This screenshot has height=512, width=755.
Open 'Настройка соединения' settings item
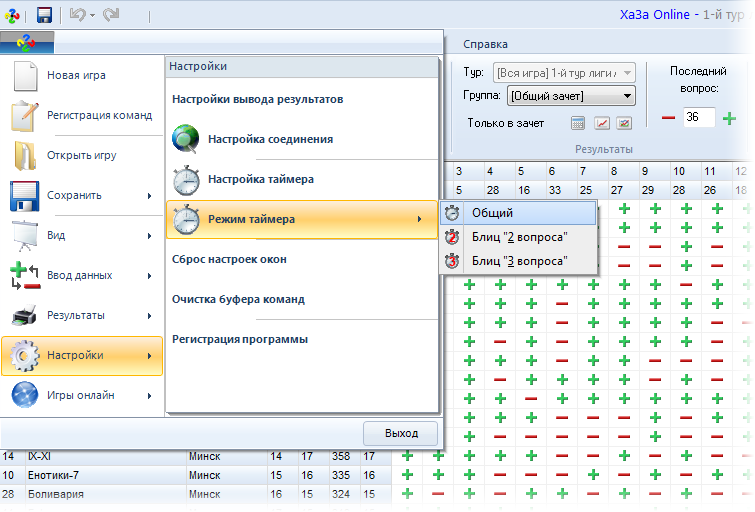(x=270, y=139)
